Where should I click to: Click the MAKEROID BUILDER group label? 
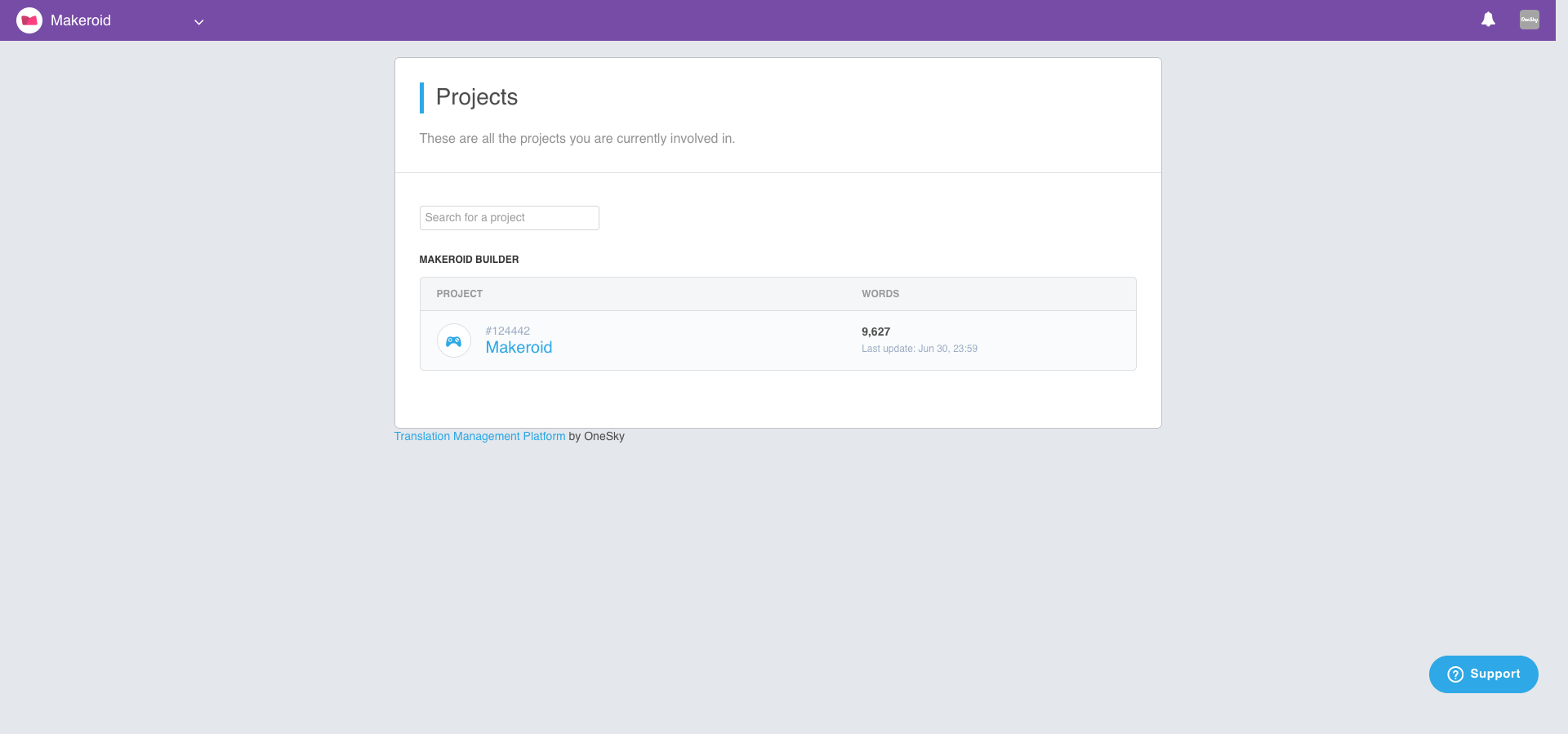click(x=469, y=260)
